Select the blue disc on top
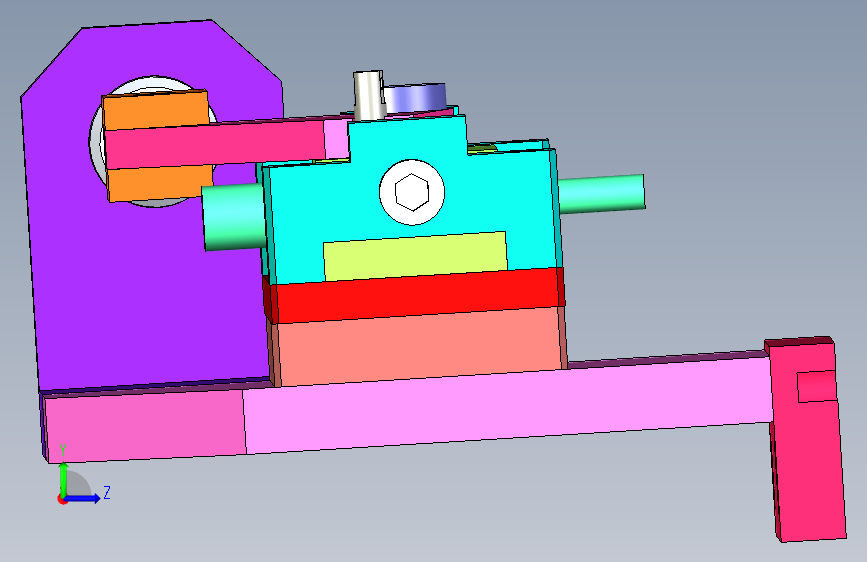Screen dimensions: 867x562 pyautogui.click(x=416, y=97)
